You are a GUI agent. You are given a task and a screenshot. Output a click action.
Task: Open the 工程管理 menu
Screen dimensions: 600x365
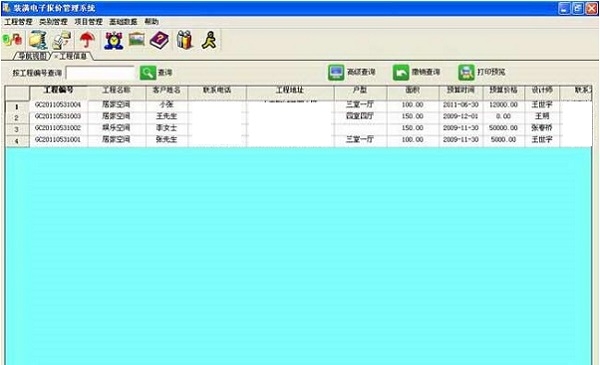click(18, 22)
